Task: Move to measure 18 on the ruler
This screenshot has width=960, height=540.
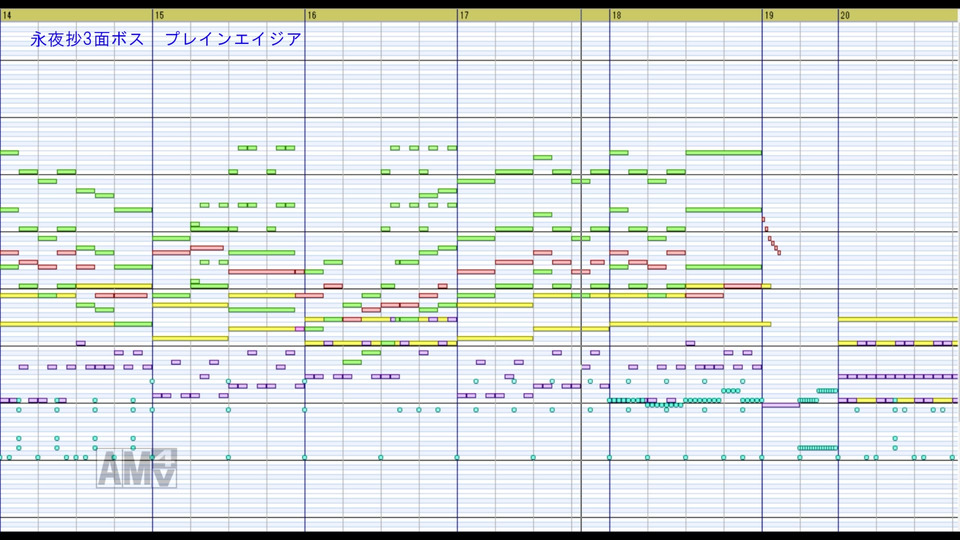Action: [617, 15]
